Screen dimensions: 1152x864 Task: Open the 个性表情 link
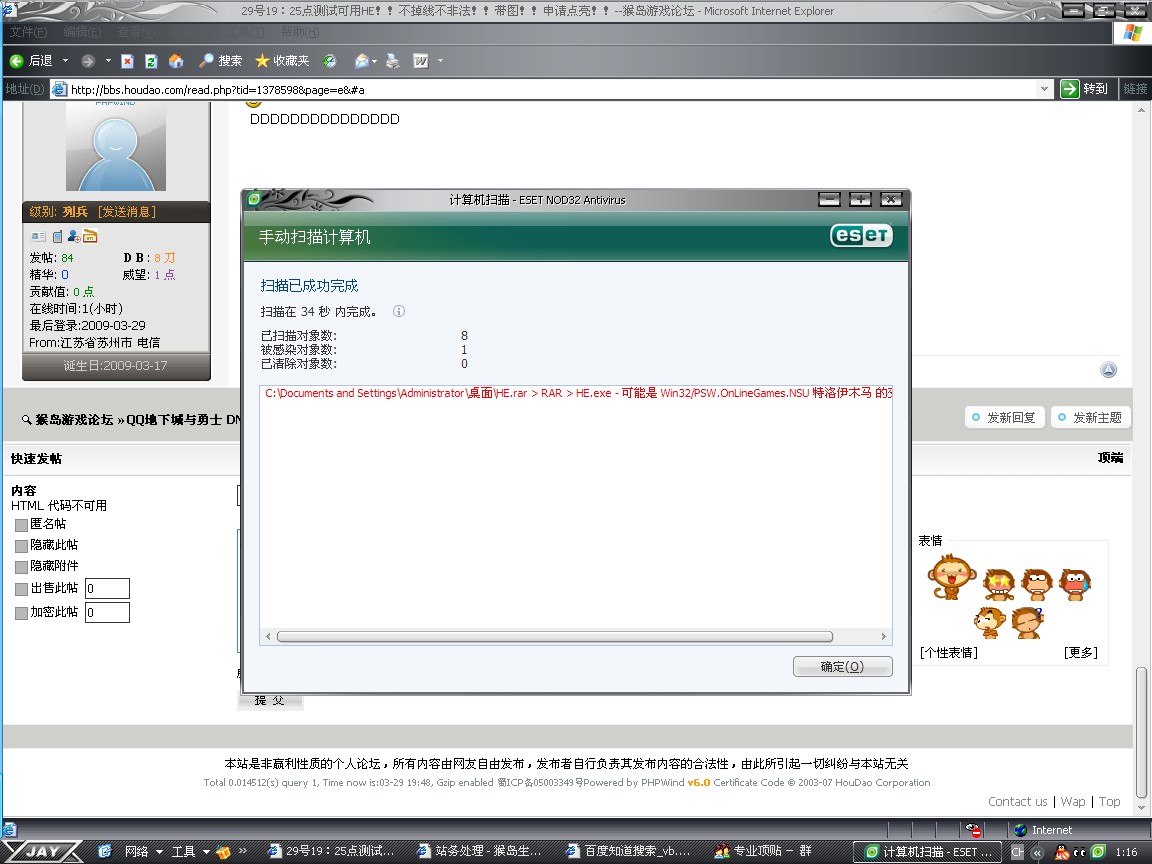[x=948, y=652]
